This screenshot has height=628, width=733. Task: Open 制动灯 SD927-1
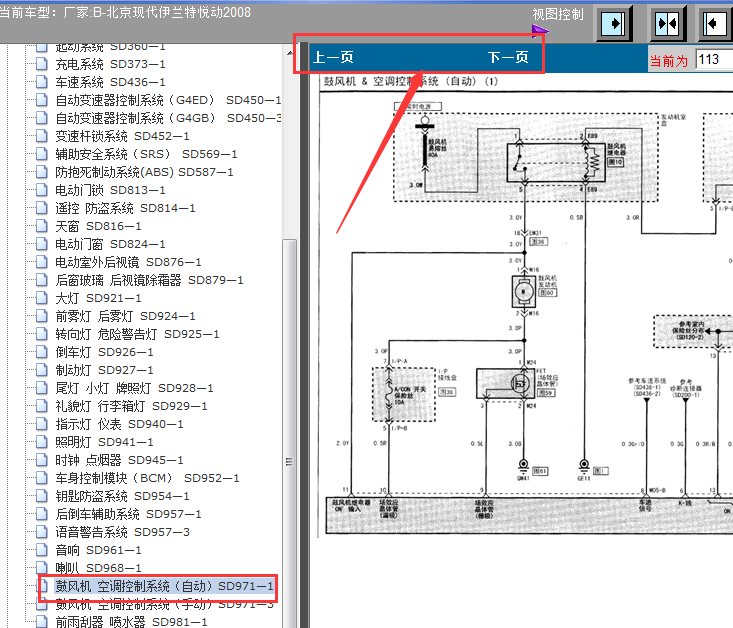point(104,370)
